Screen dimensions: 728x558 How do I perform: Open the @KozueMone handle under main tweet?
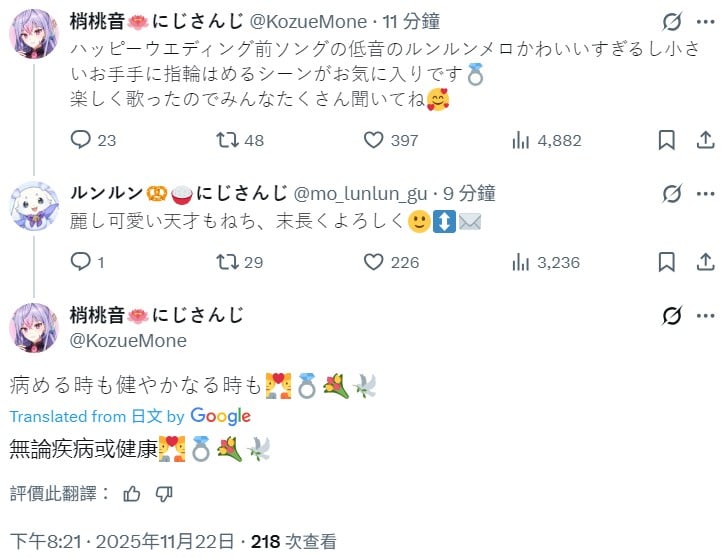[x=128, y=341]
